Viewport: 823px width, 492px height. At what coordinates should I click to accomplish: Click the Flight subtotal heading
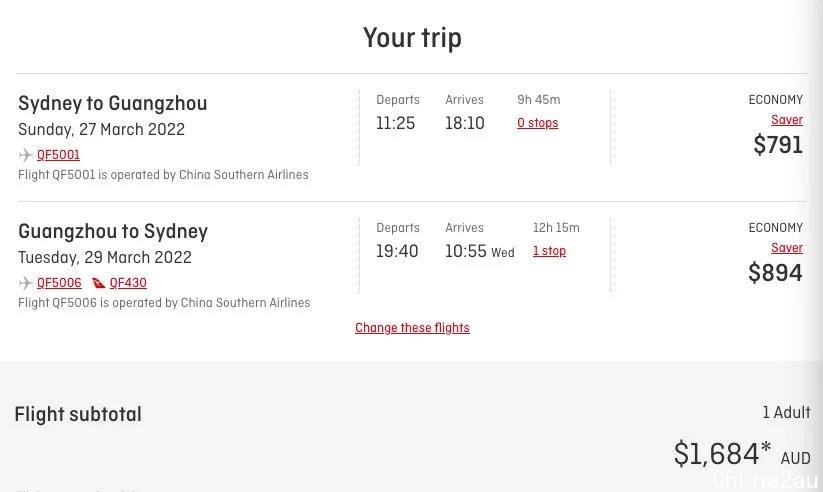(x=78, y=414)
